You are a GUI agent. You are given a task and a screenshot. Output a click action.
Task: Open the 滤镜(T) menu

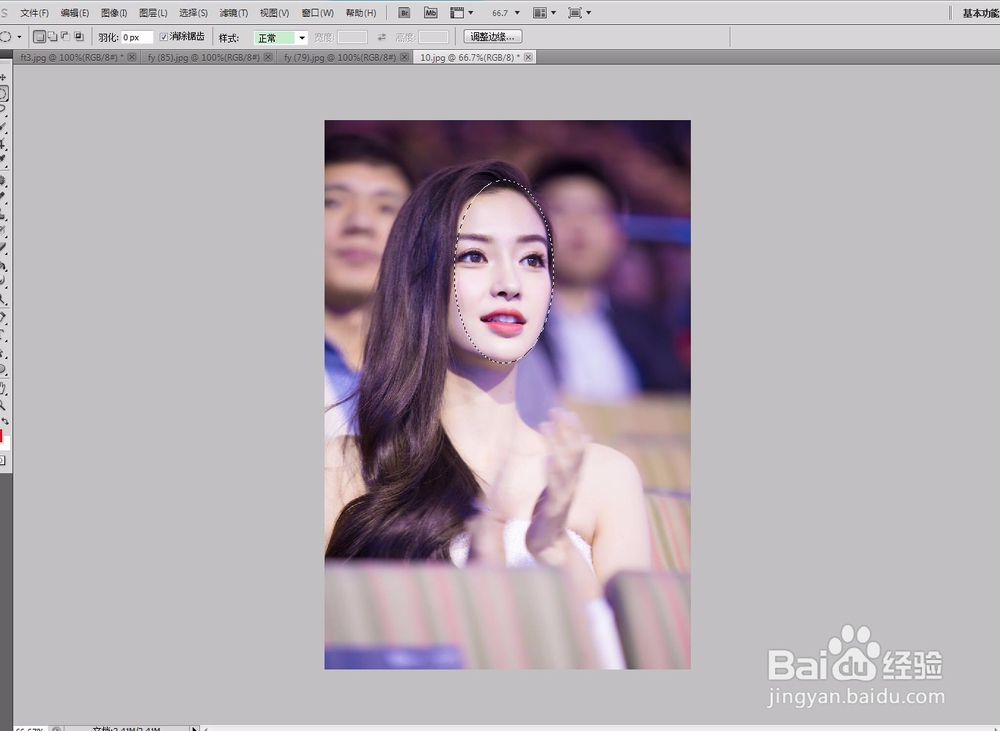tap(233, 13)
